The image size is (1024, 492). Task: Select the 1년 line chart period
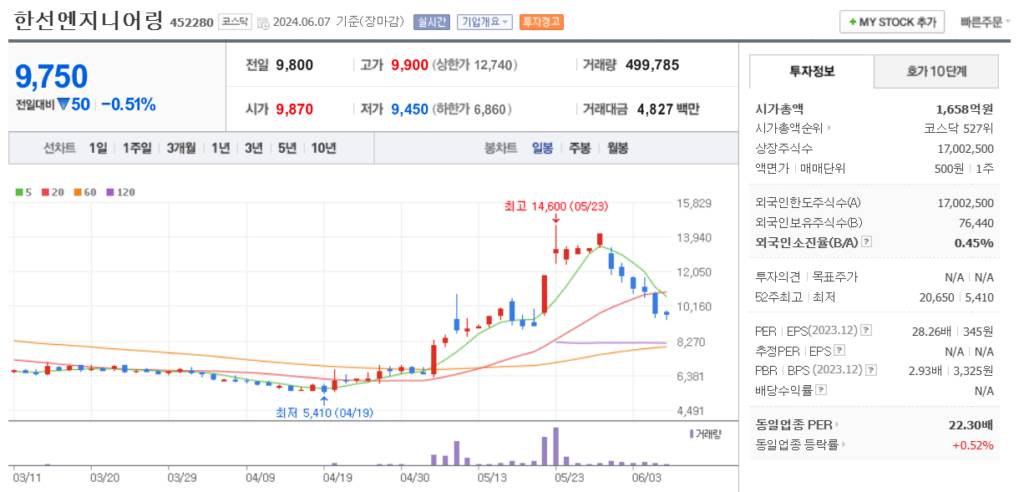(x=220, y=148)
